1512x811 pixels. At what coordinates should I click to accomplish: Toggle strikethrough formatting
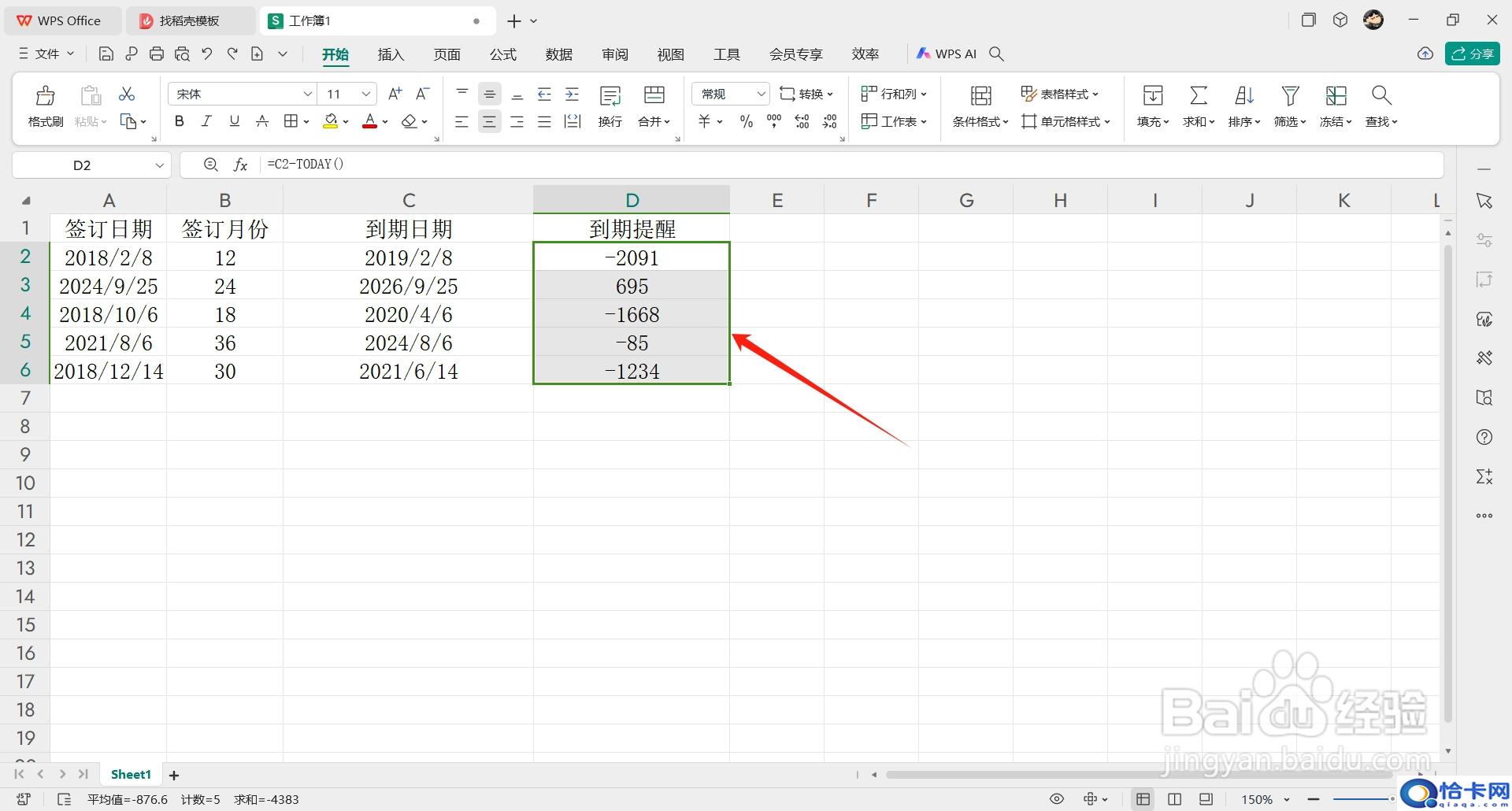tap(262, 121)
